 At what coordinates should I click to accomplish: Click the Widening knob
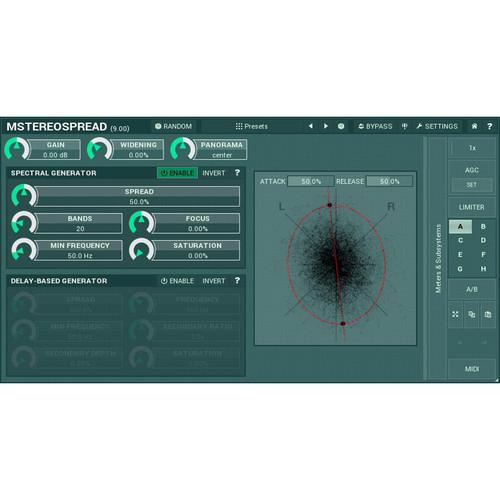[x=99, y=149]
